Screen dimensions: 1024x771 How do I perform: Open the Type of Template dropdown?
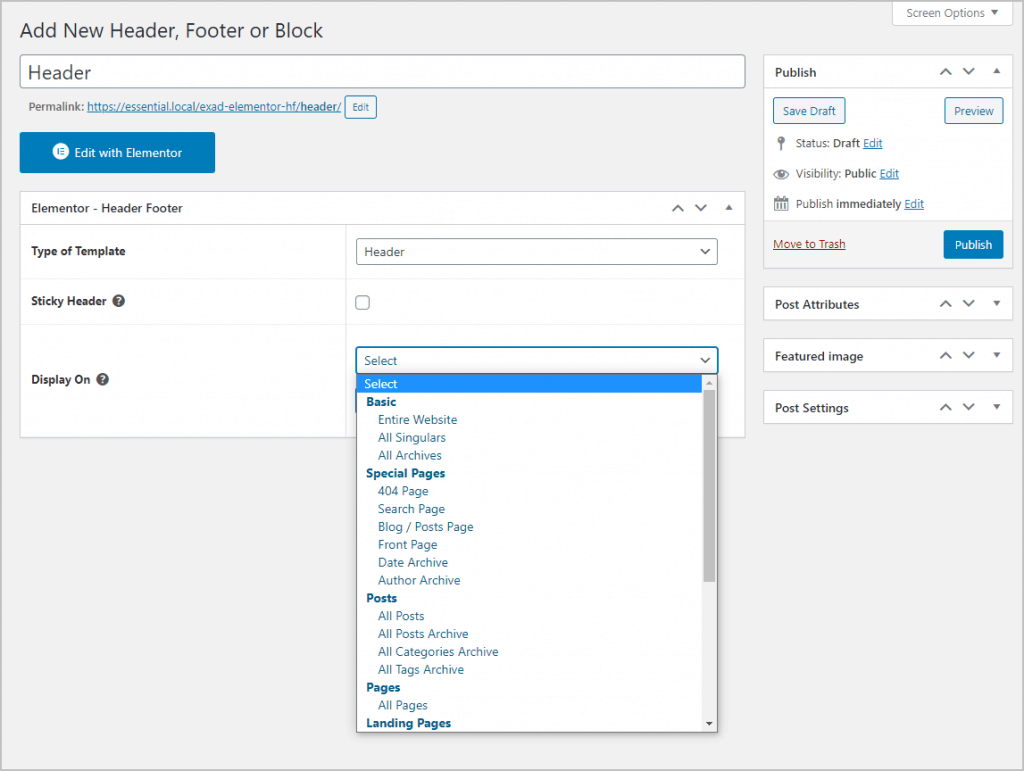click(536, 252)
